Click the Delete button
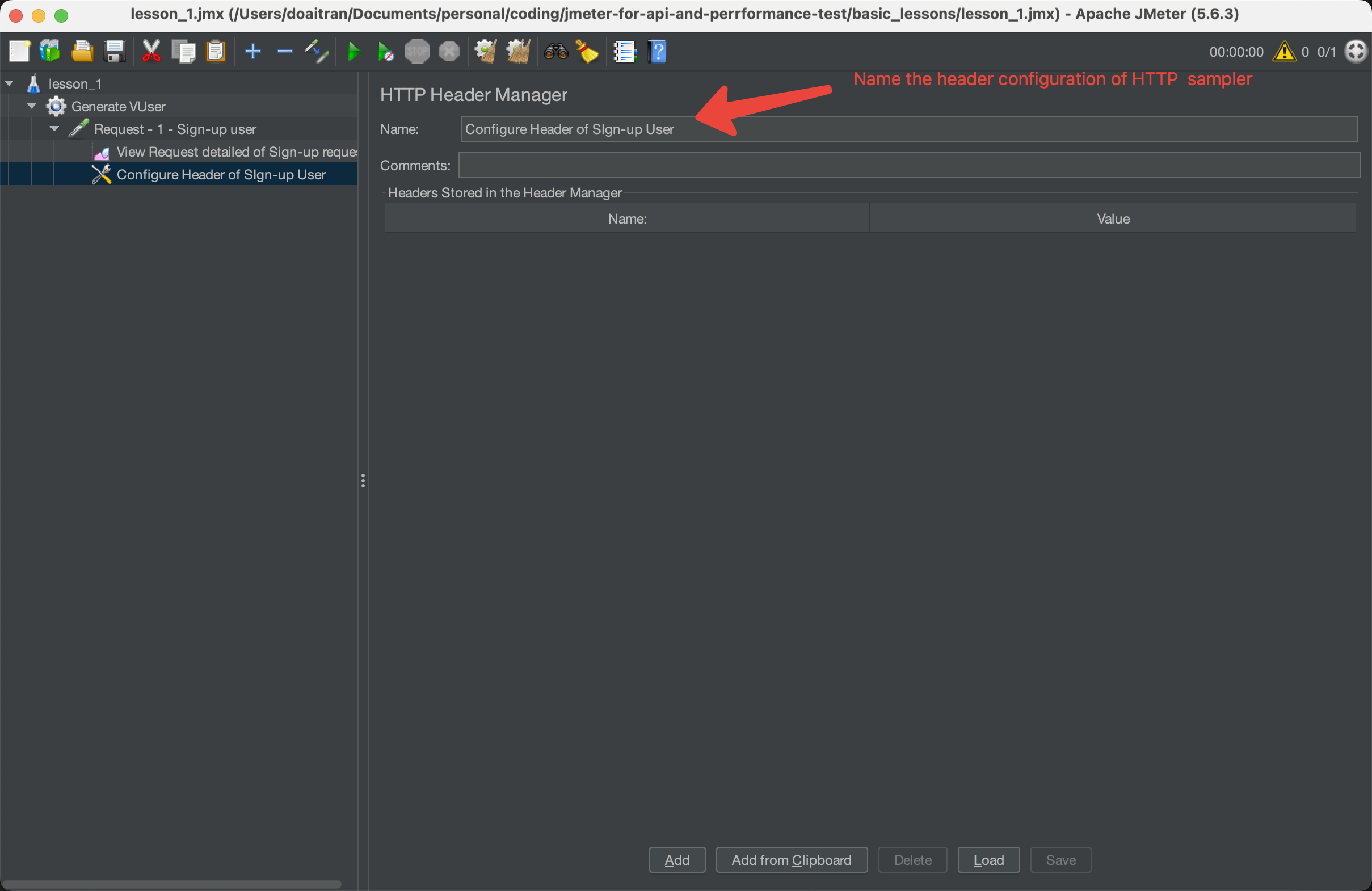 (x=912, y=860)
